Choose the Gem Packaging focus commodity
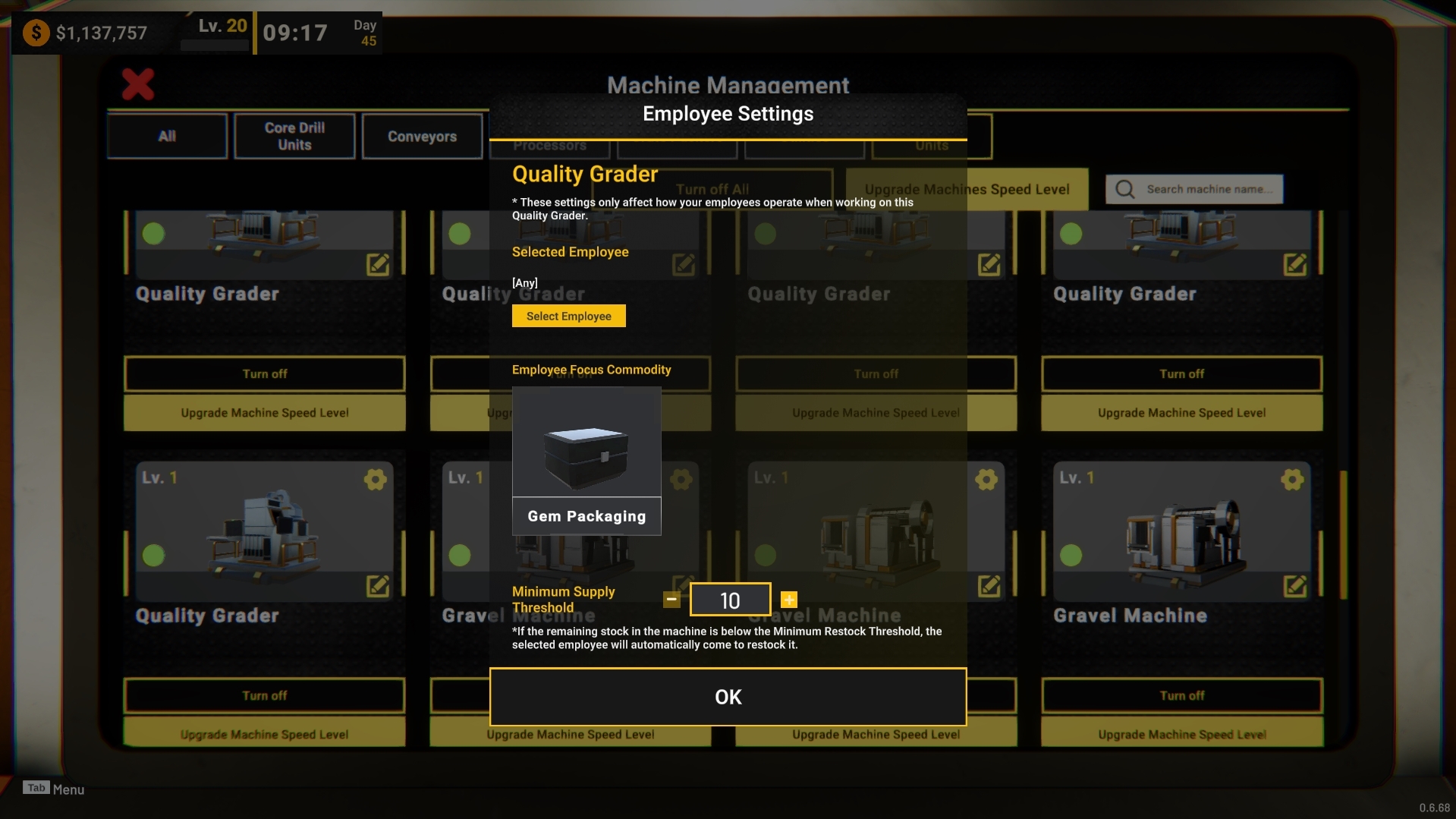Screen dimensions: 1456x819 (586, 461)
